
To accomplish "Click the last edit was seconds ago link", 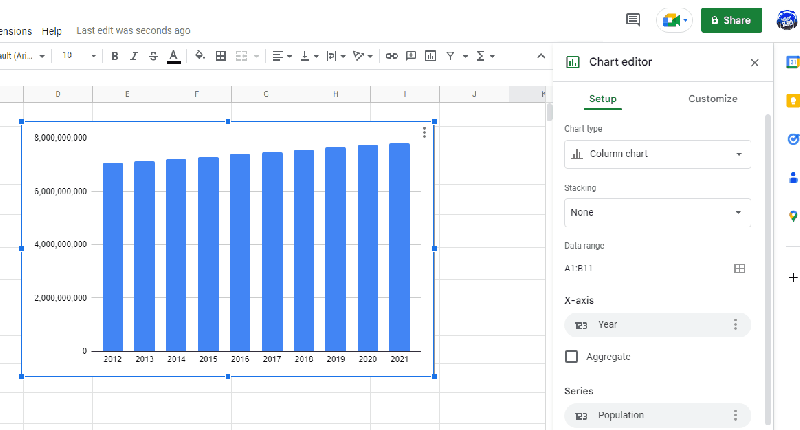I will (133, 31).
